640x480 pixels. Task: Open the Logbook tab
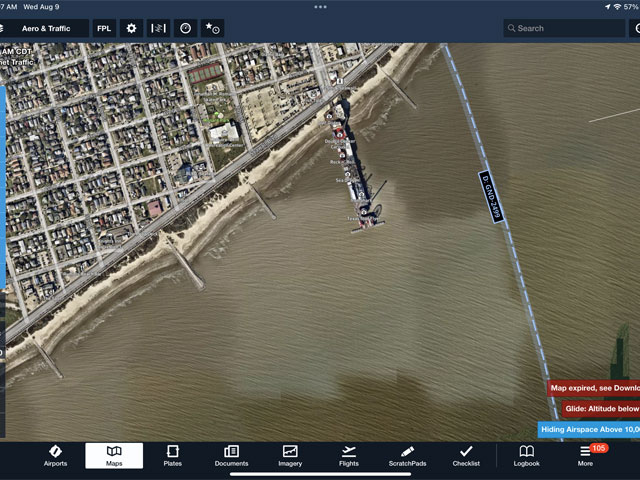point(527,456)
